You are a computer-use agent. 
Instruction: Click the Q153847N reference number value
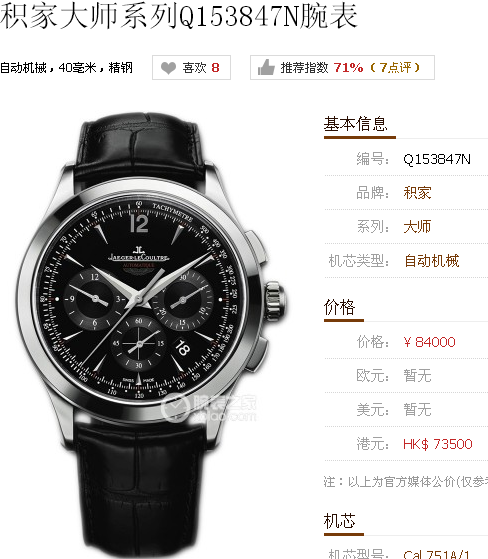pos(437,159)
